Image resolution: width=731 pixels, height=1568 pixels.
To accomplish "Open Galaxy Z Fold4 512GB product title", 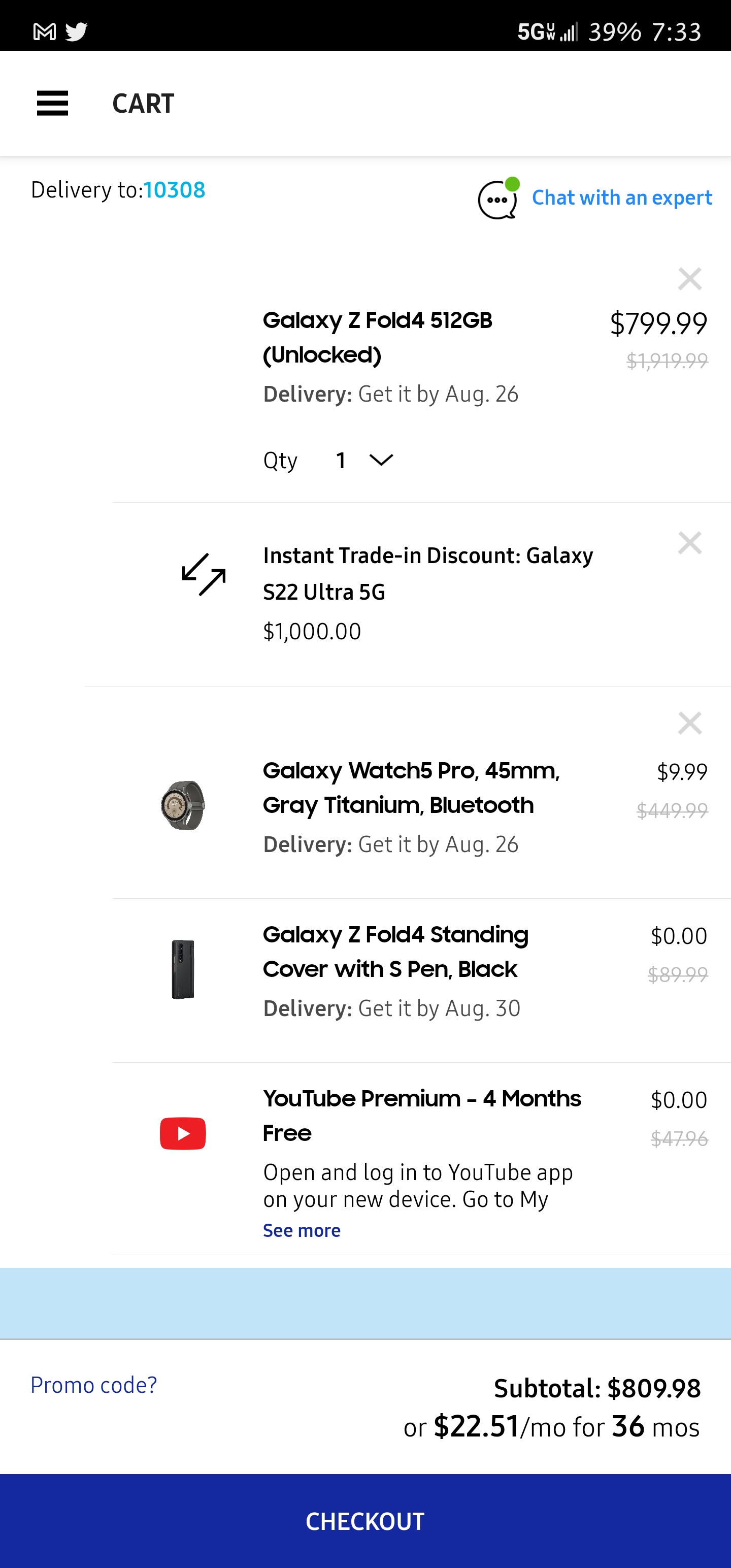I will point(377,337).
